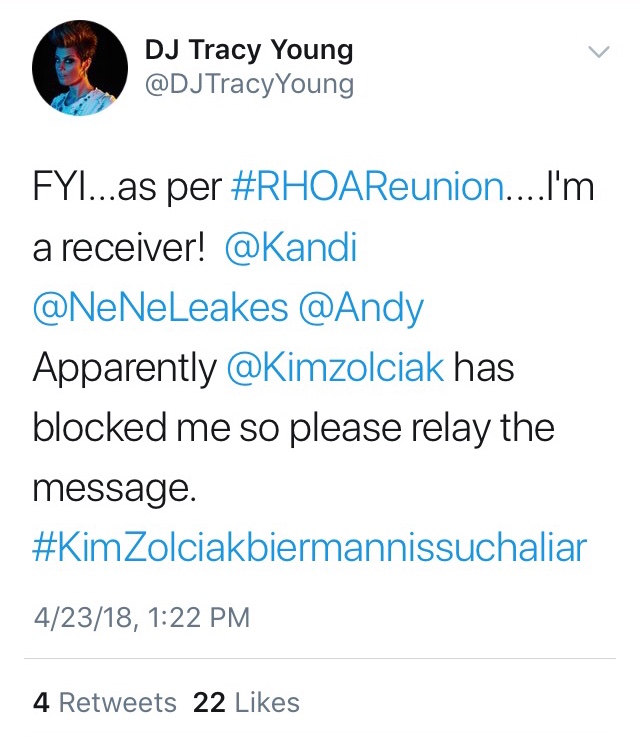
Task: Click the display name DJ Tracy Young
Action: (249, 51)
